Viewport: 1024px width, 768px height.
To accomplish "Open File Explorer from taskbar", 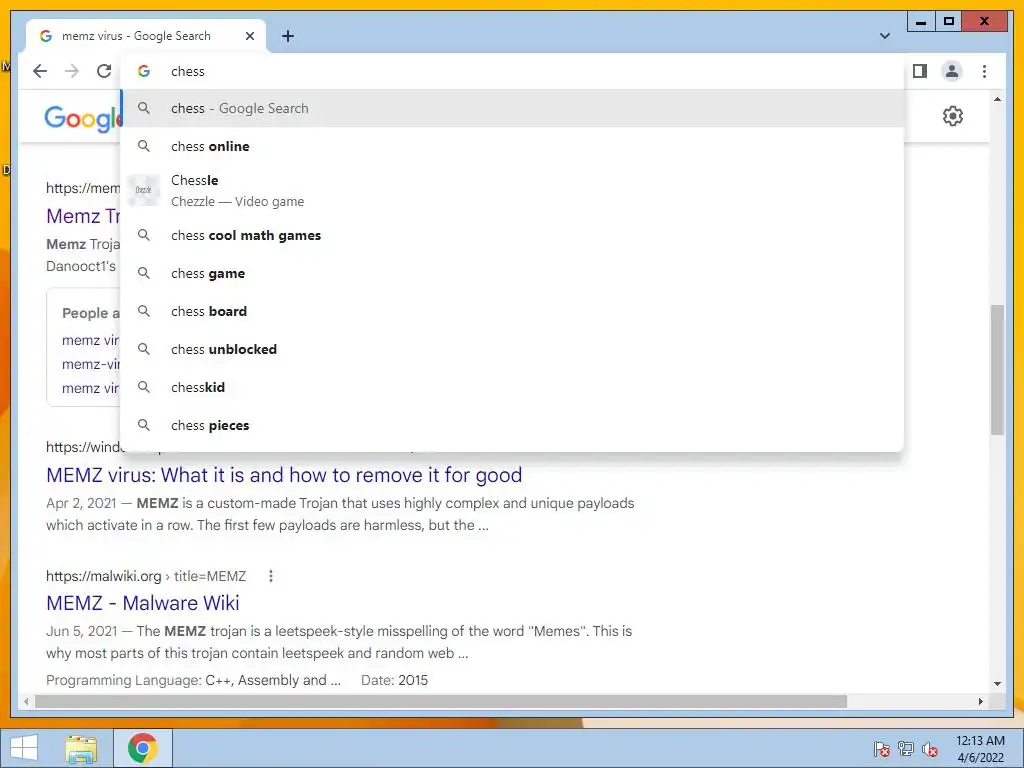I will pyautogui.click(x=81, y=748).
